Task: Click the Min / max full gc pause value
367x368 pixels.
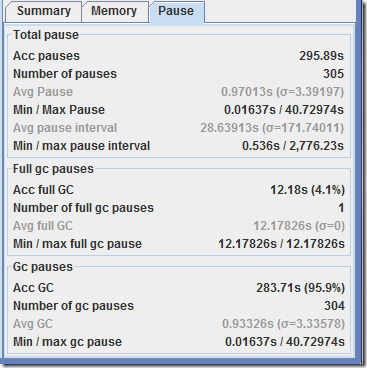Action: 281,244
